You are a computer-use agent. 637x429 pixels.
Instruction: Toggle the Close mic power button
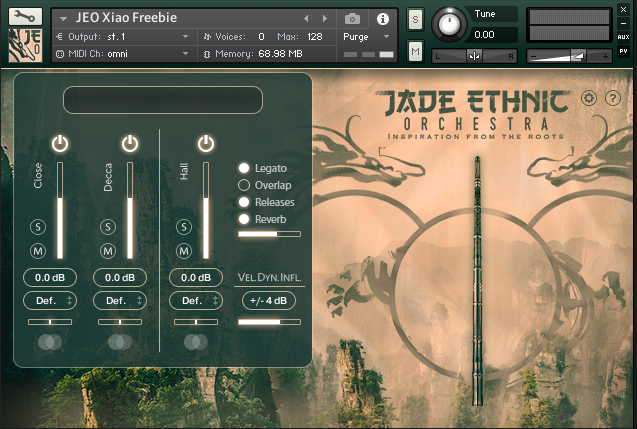tap(60, 144)
